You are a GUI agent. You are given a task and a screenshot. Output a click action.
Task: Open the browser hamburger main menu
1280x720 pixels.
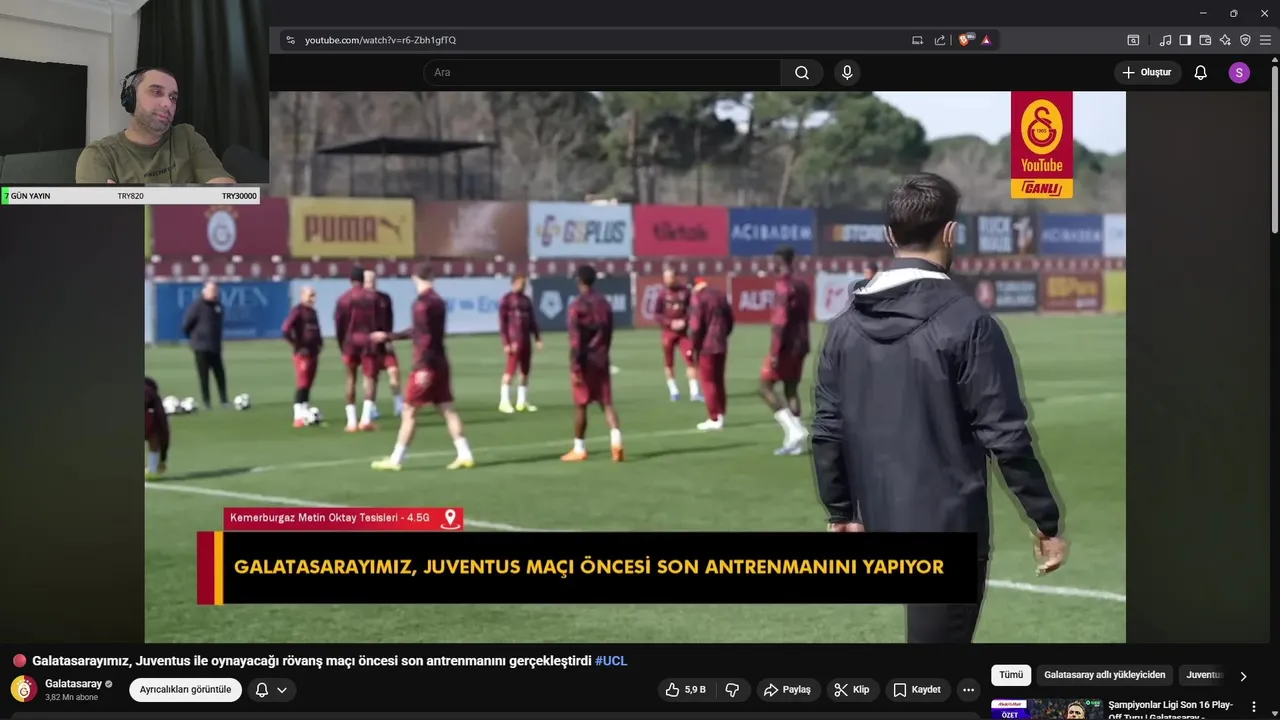(1265, 40)
